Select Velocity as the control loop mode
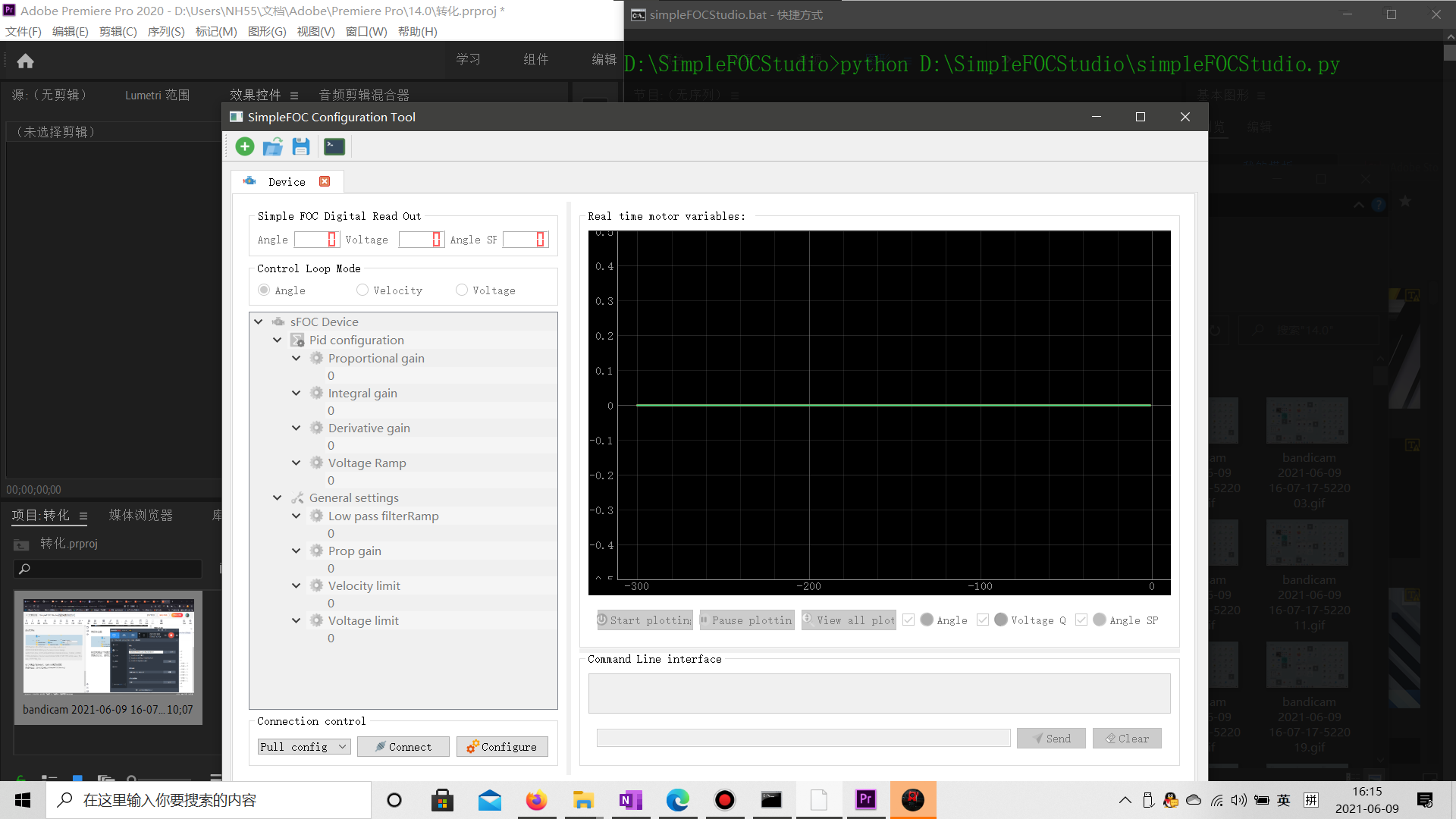Viewport: 1456px width, 819px height. coord(362,290)
